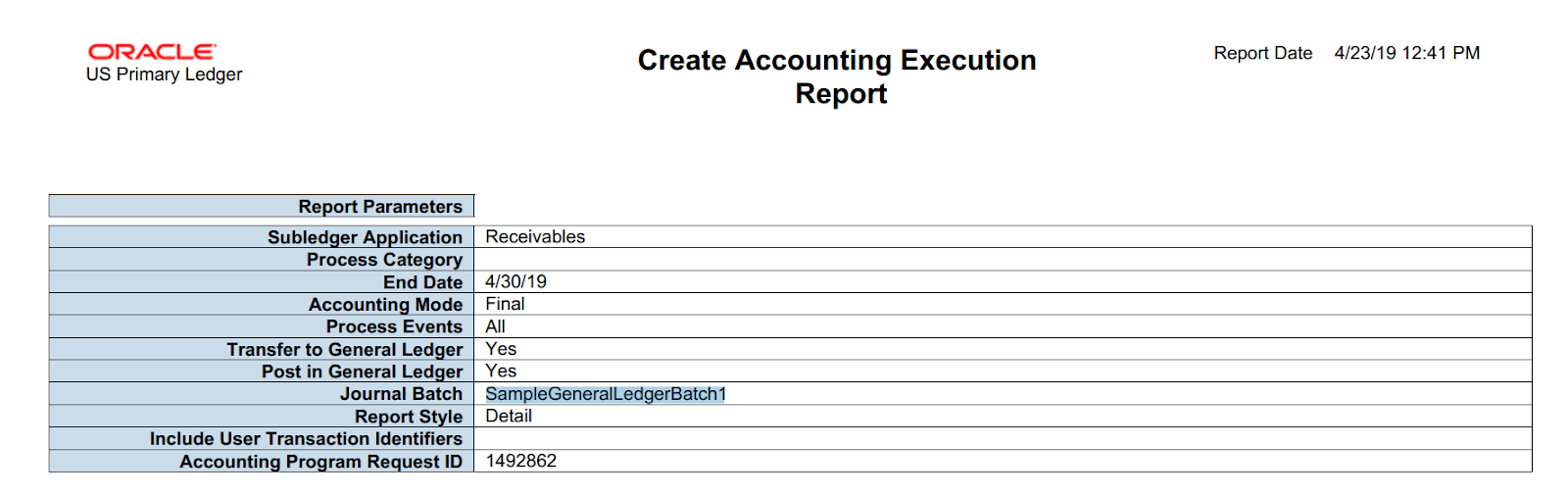Image resolution: width=1568 pixels, height=497 pixels.
Task: Click the Receivables value
Action: pyautogui.click(x=535, y=236)
